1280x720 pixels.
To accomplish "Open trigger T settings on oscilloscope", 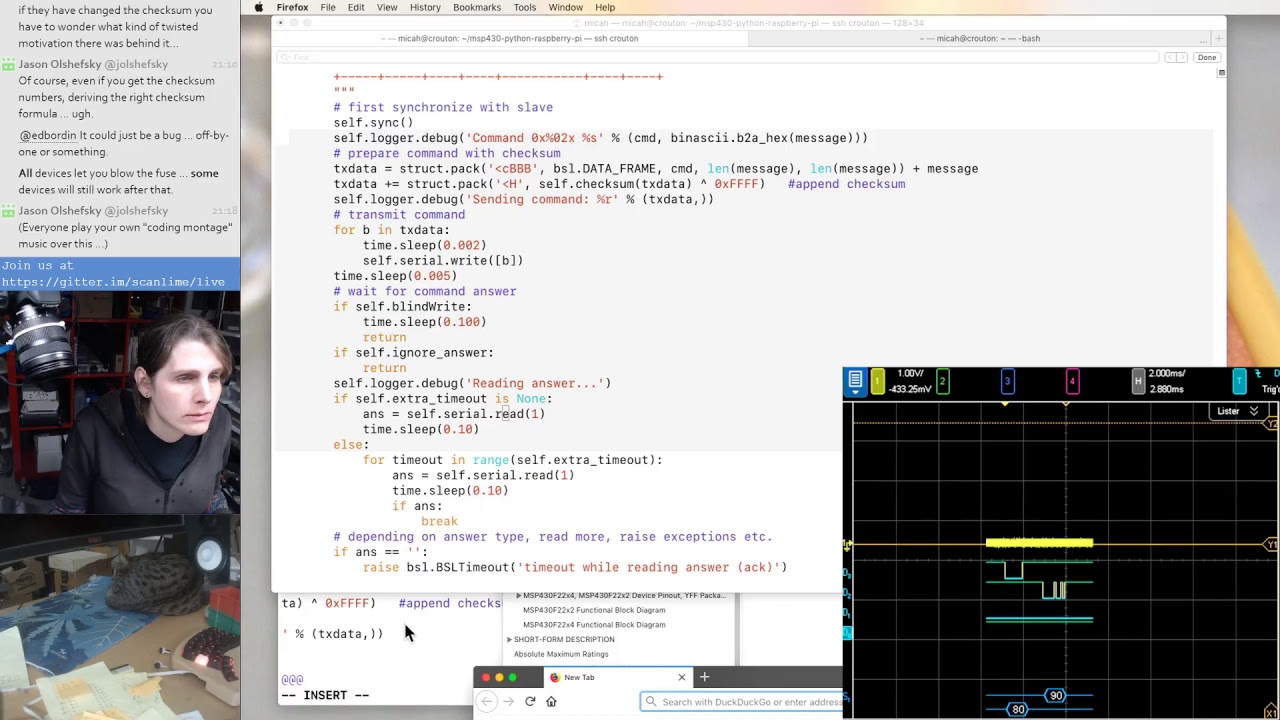I will point(1240,381).
